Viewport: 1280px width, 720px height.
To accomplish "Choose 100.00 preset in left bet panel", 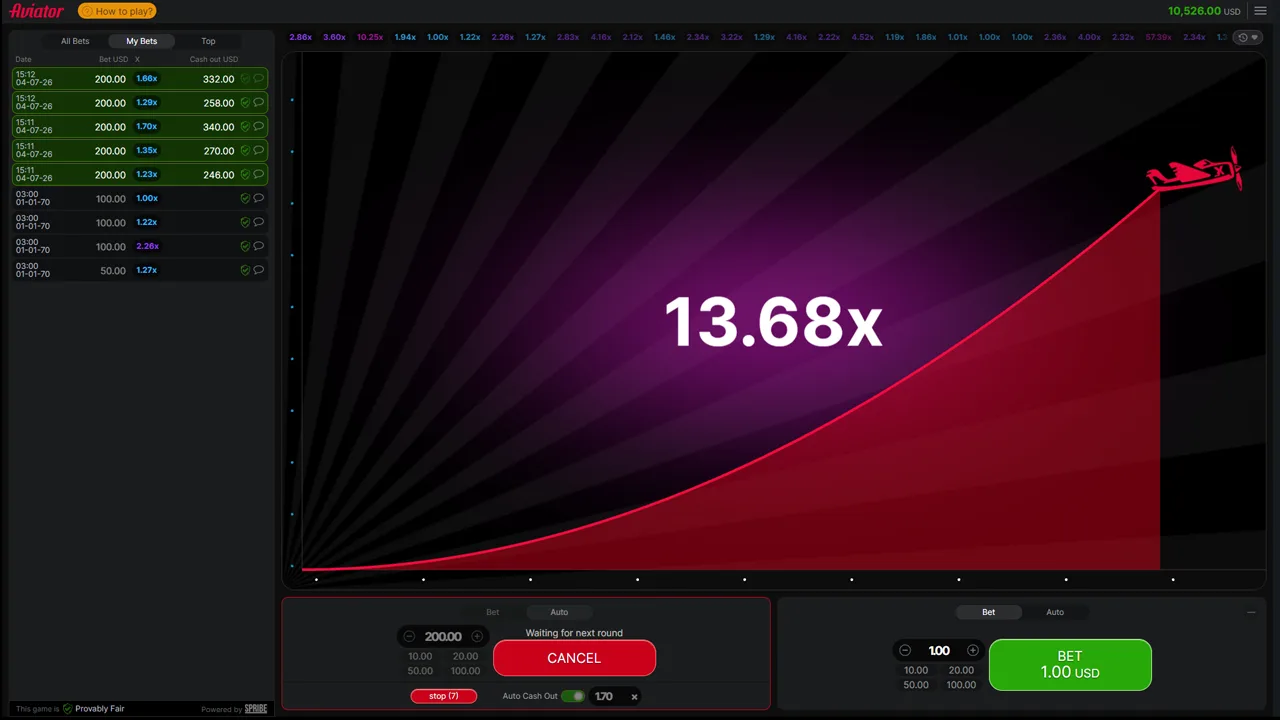I will 465,671.
